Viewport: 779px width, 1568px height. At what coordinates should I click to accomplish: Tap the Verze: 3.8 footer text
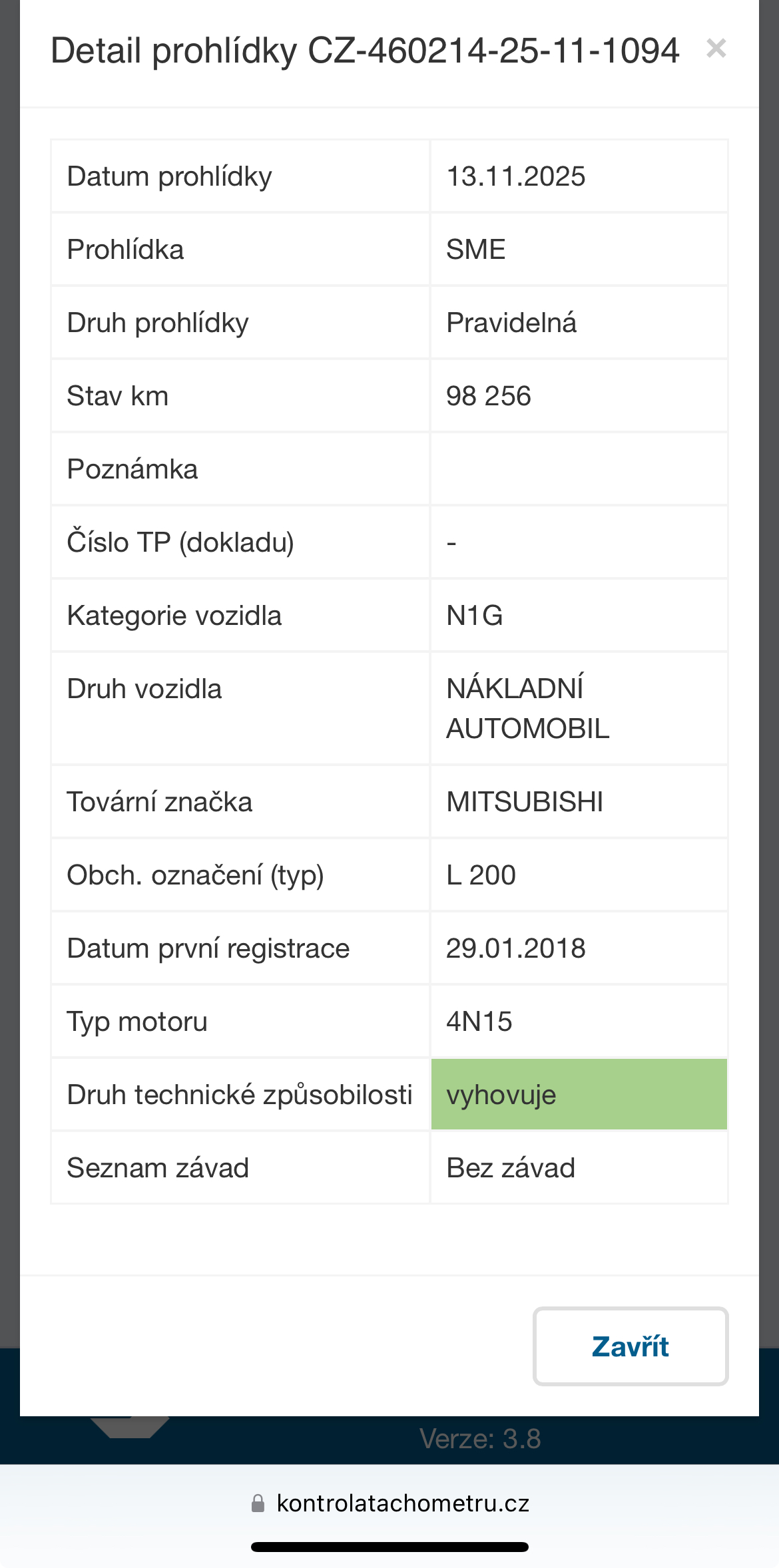[x=480, y=1439]
